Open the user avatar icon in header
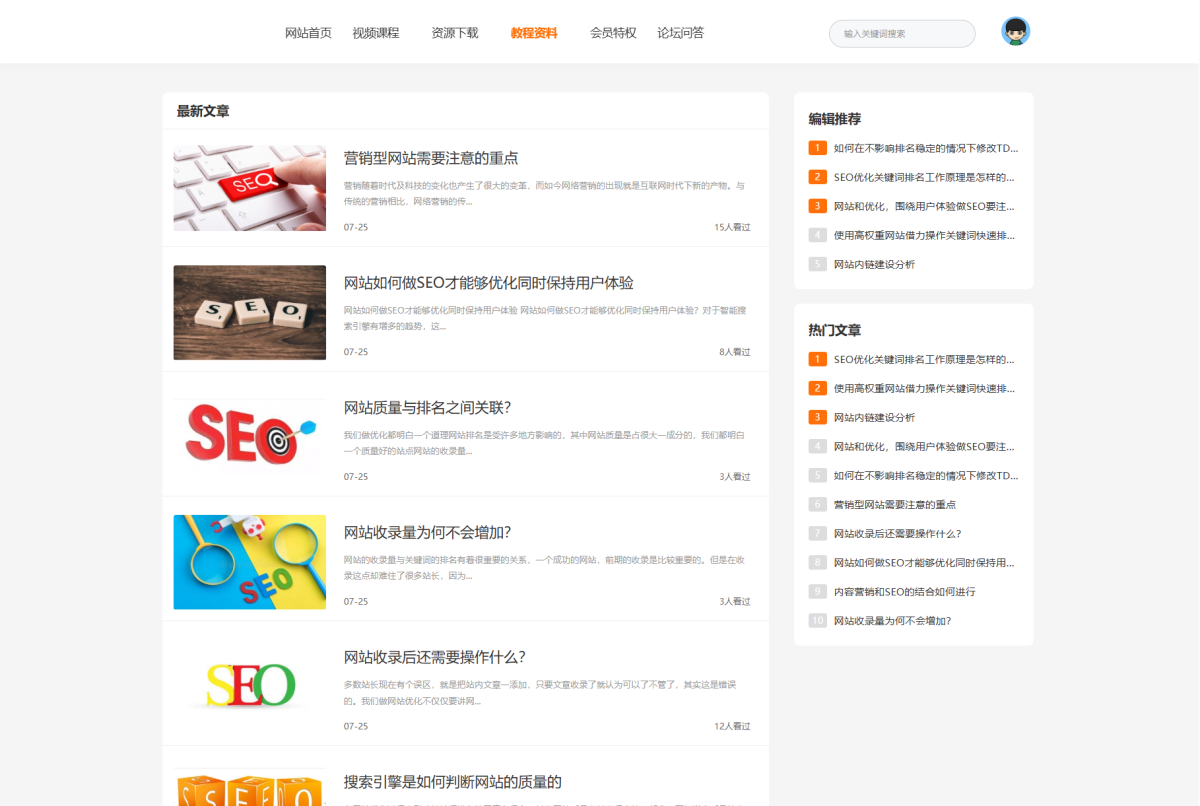This screenshot has width=1200, height=806. click(x=1016, y=32)
